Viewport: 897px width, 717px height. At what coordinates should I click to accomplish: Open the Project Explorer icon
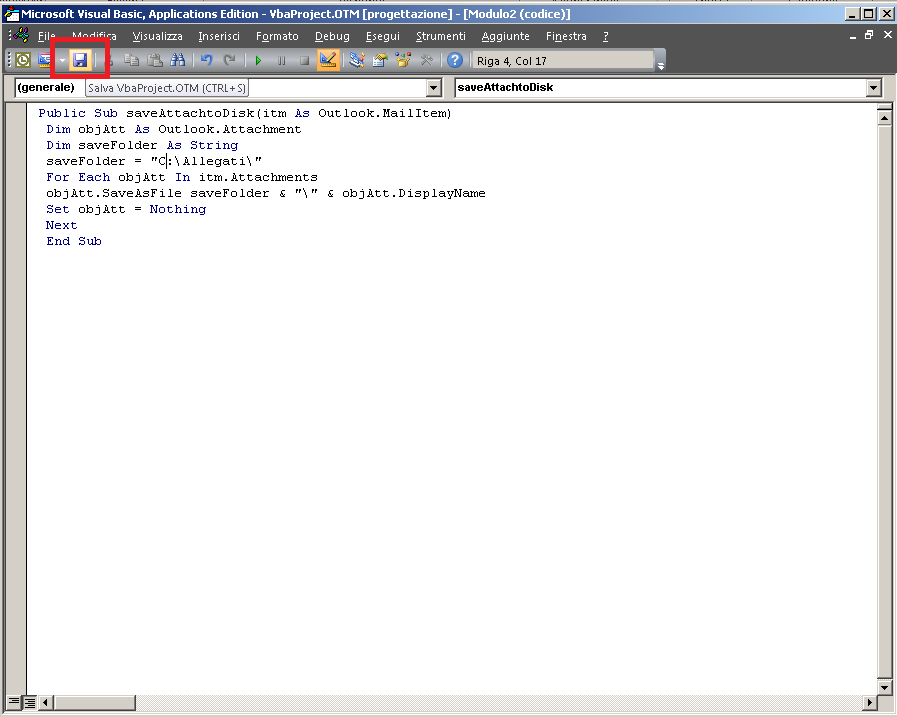click(x=357, y=60)
